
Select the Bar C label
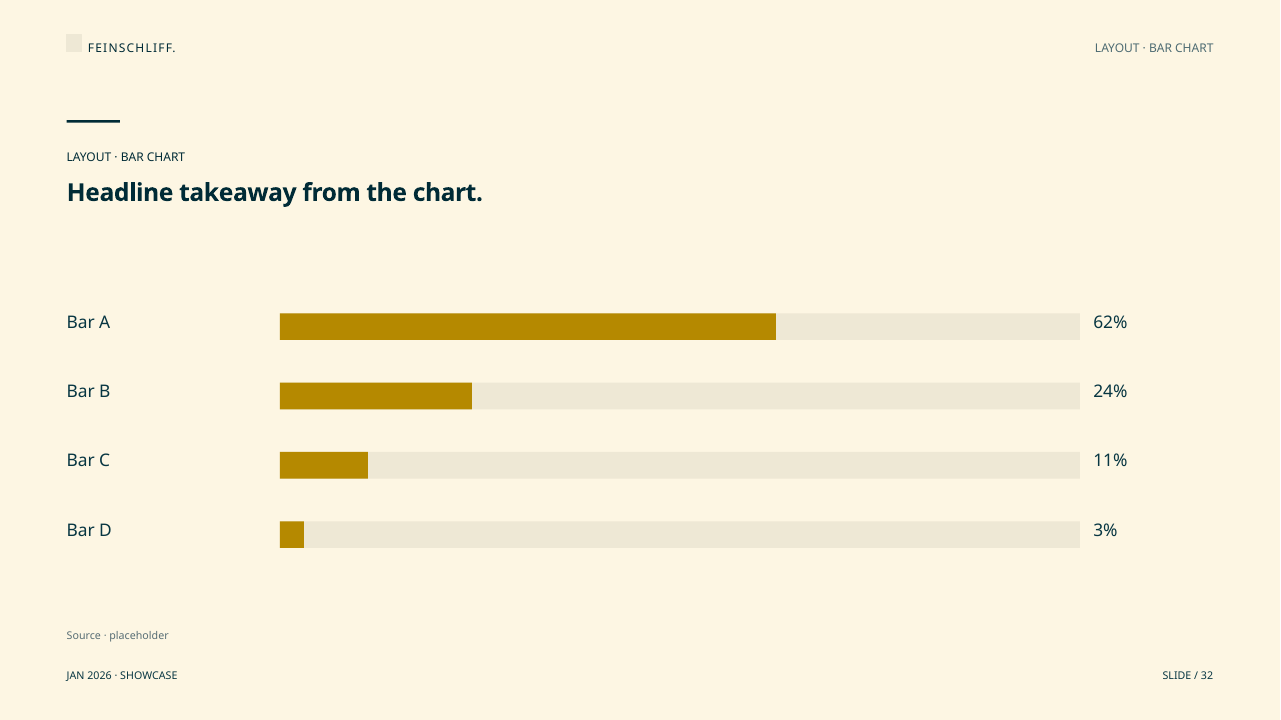(88, 460)
